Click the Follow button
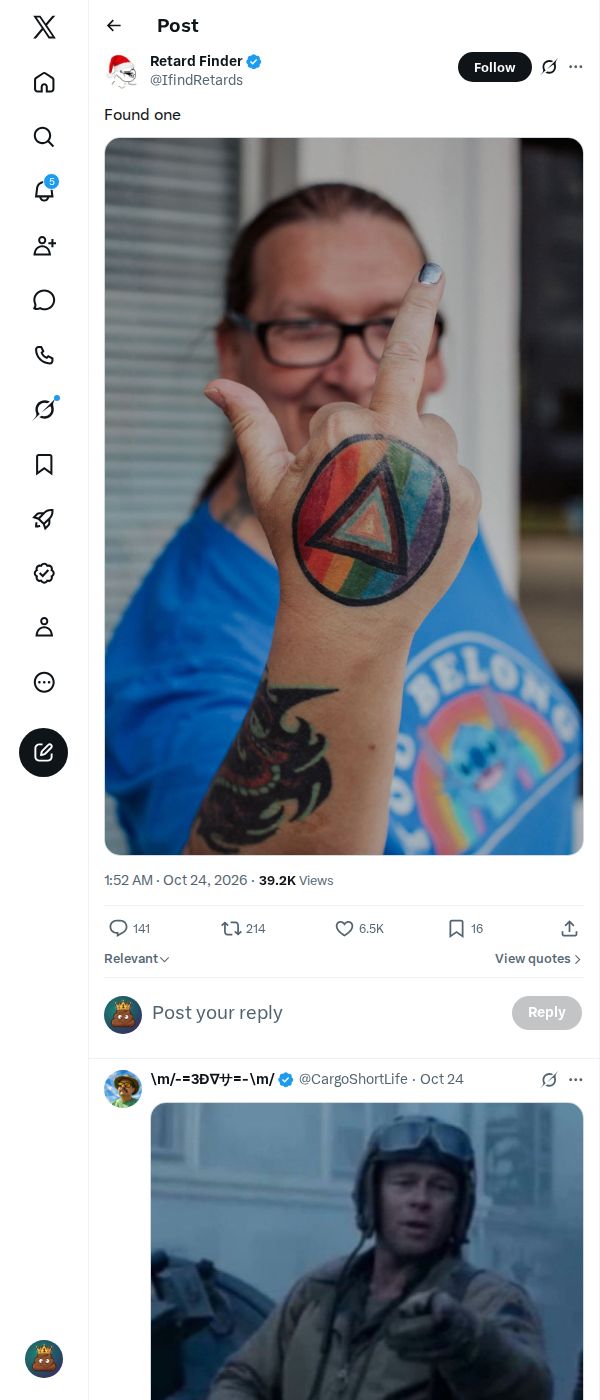 click(x=495, y=67)
